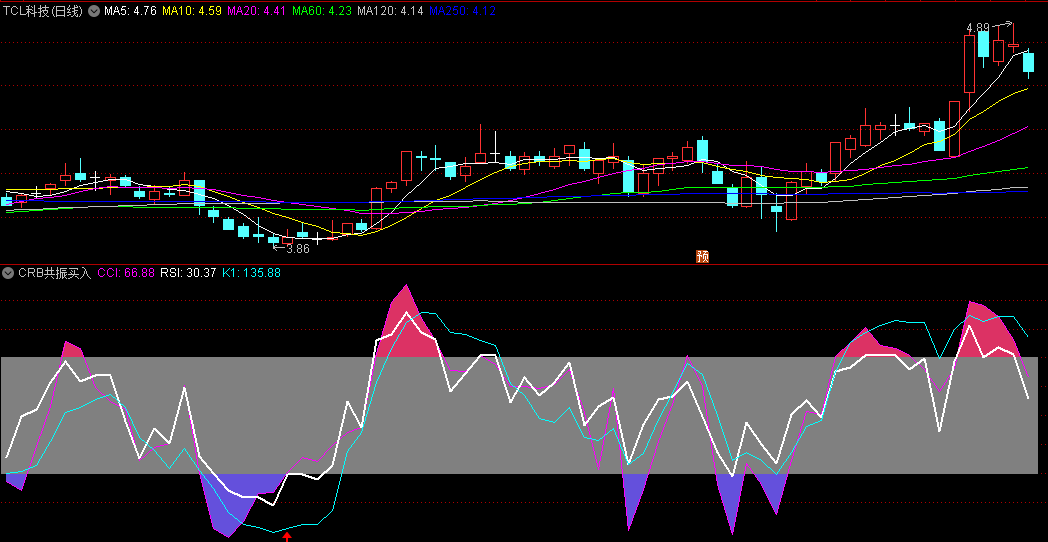Viewport: 1048px width, 542px height.
Task: Click the red buy-signal arrow in the indicator panel
Action: tap(287, 536)
